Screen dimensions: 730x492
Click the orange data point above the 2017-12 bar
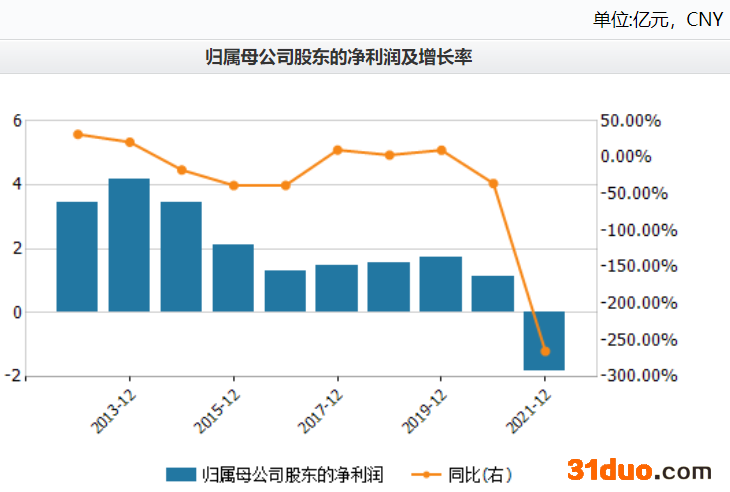(x=337, y=150)
